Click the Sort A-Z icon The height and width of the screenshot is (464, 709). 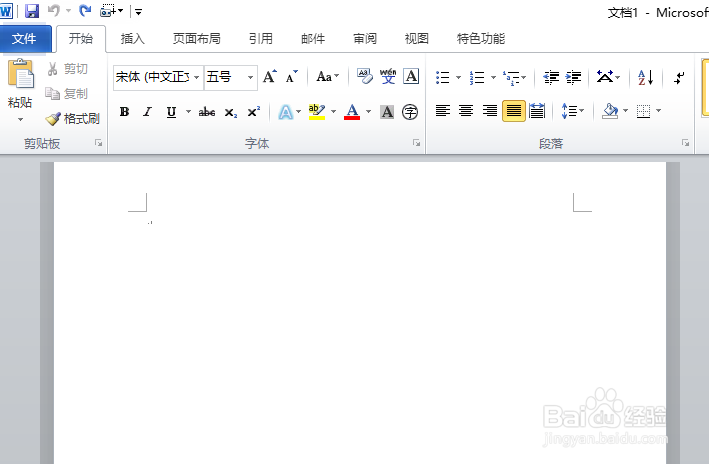(x=646, y=77)
